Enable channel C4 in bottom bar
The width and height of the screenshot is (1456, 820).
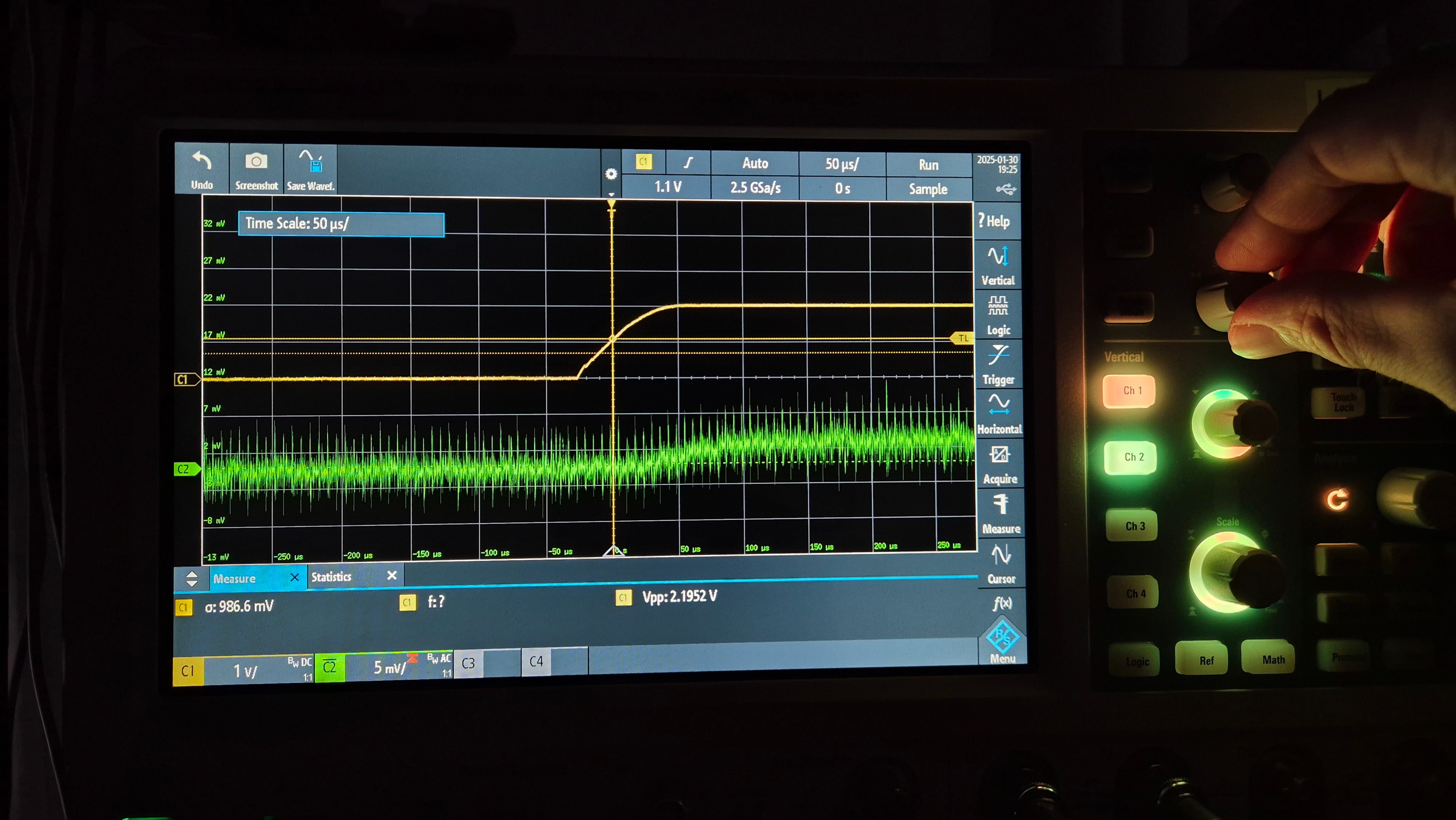pyautogui.click(x=537, y=662)
